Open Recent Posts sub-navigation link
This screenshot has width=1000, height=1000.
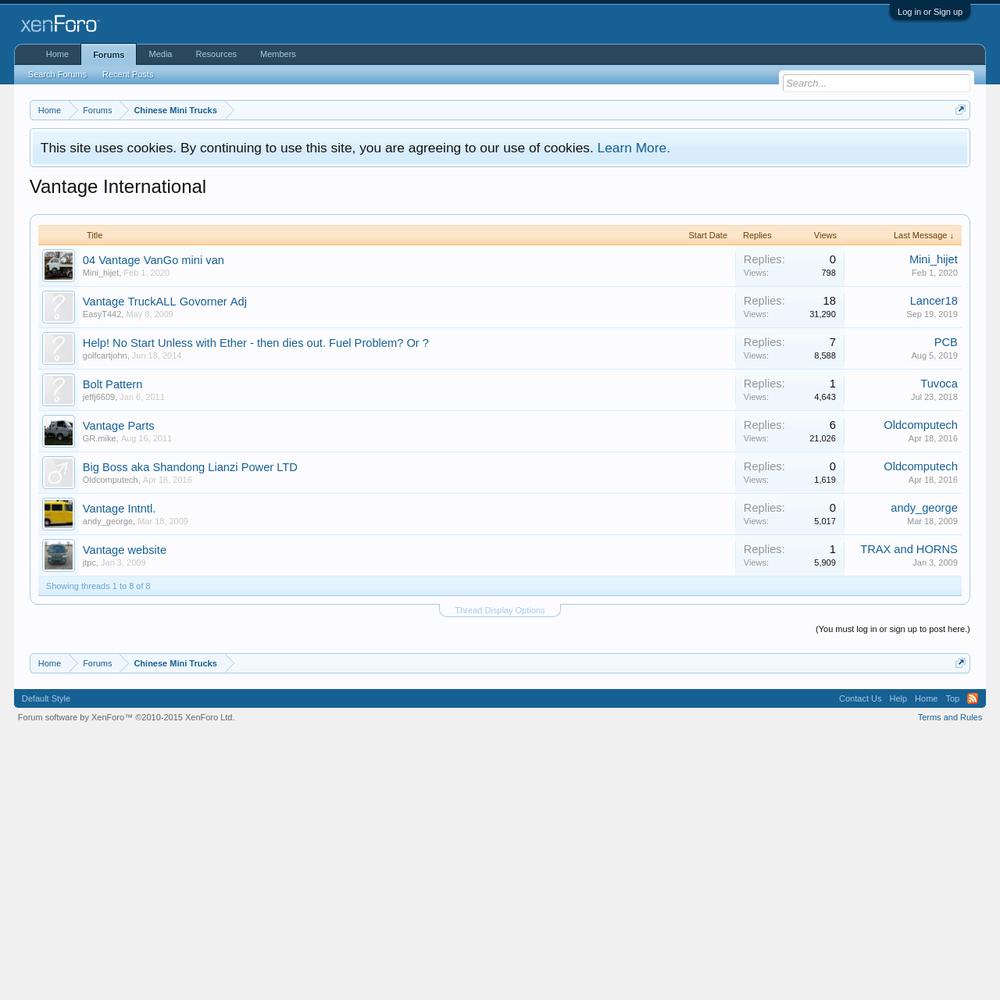coord(128,75)
